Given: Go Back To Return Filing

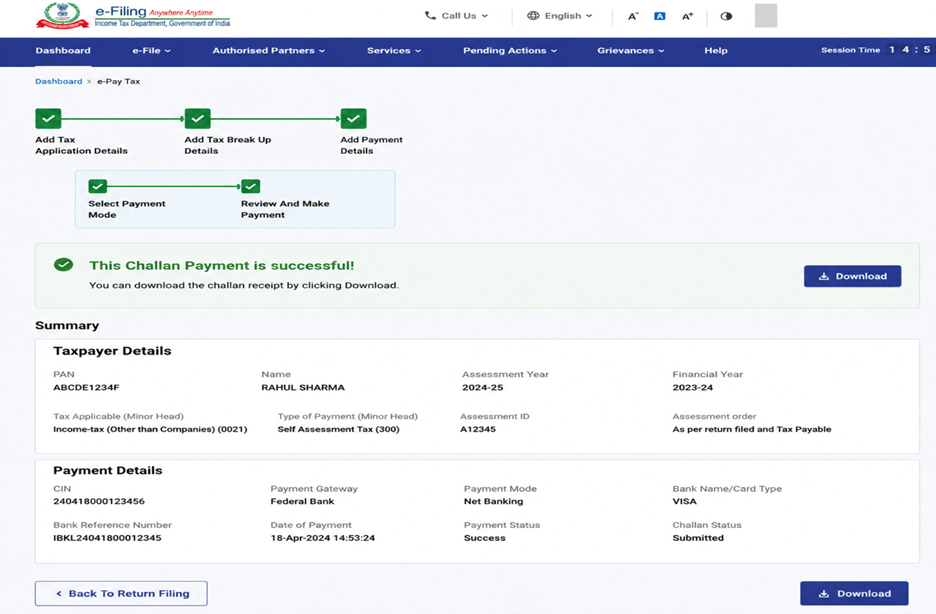Looking at the screenshot, I should pos(121,594).
